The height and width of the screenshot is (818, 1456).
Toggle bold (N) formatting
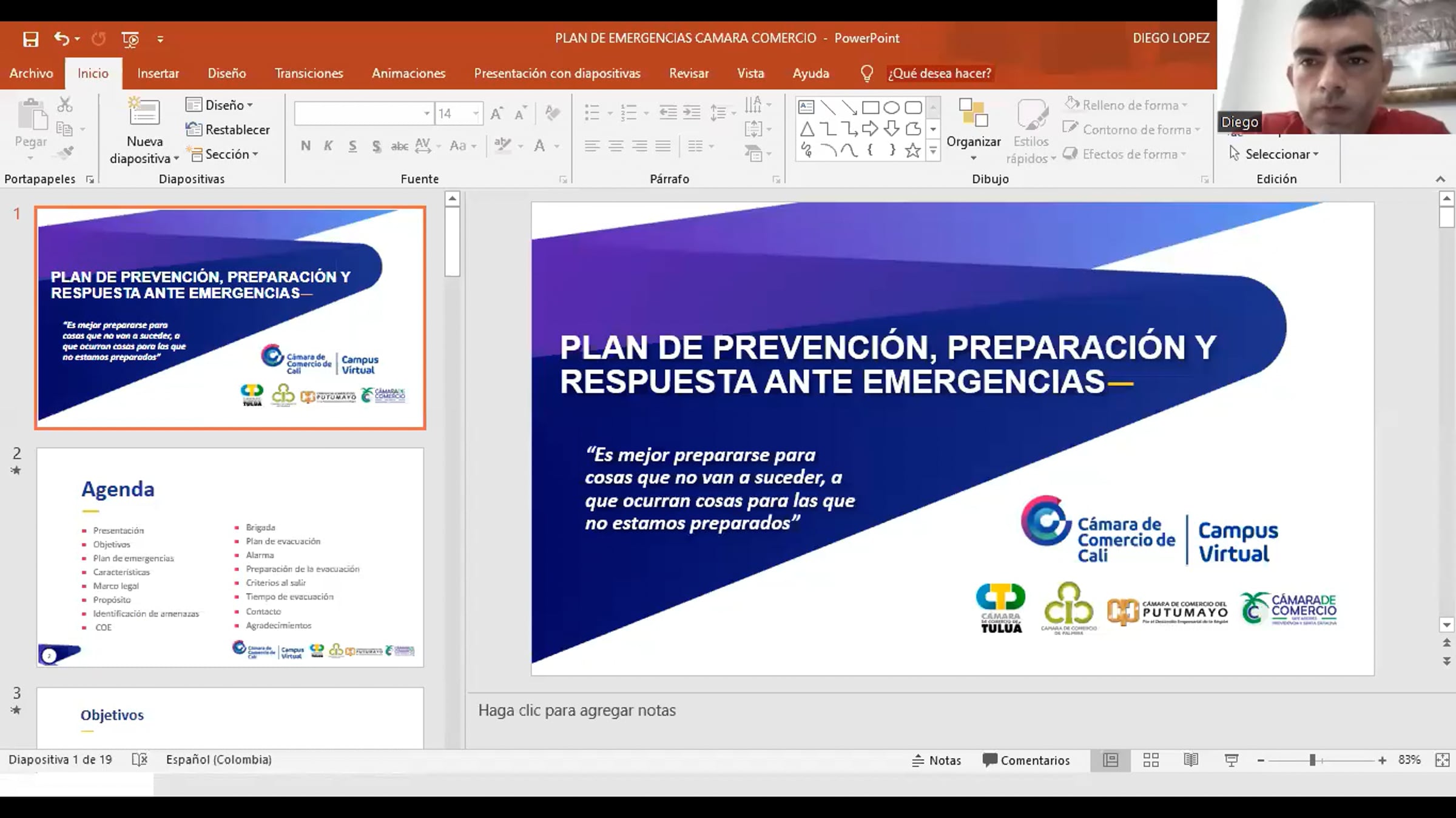(x=306, y=146)
